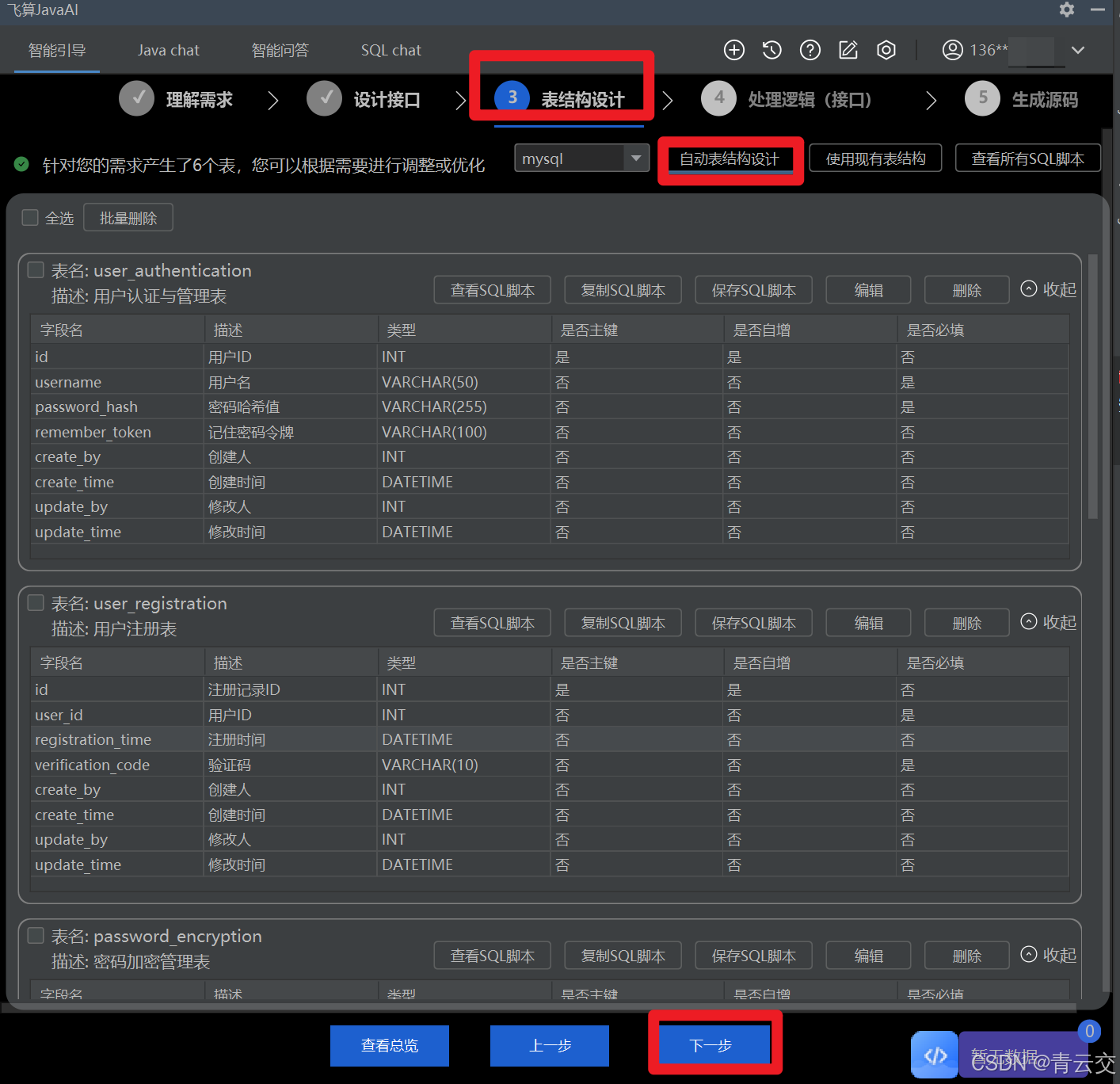Switch to the Java chat tab
Screen dimensions: 1120x1084
(x=169, y=51)
